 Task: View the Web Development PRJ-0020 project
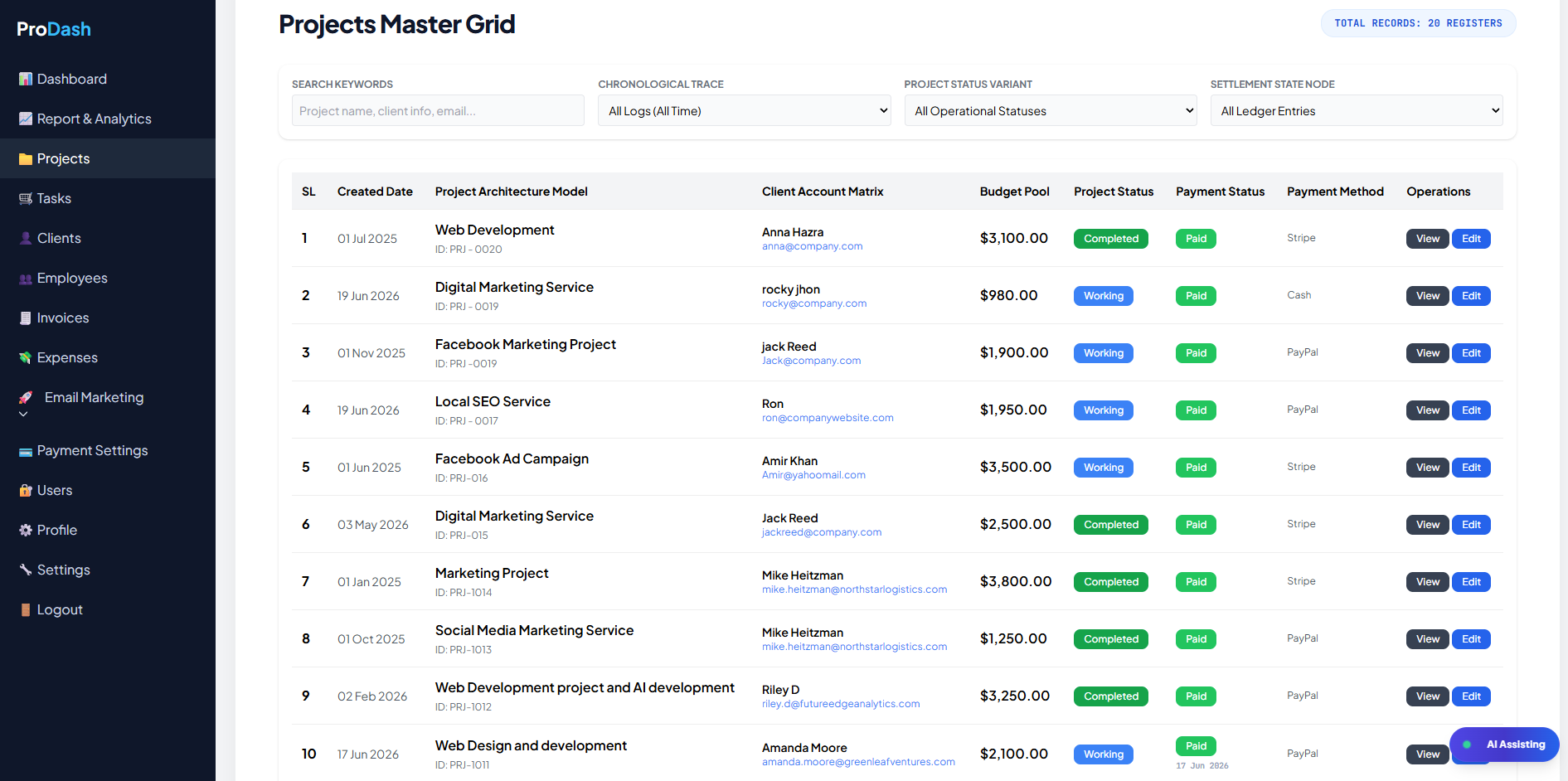[1427, 239]
